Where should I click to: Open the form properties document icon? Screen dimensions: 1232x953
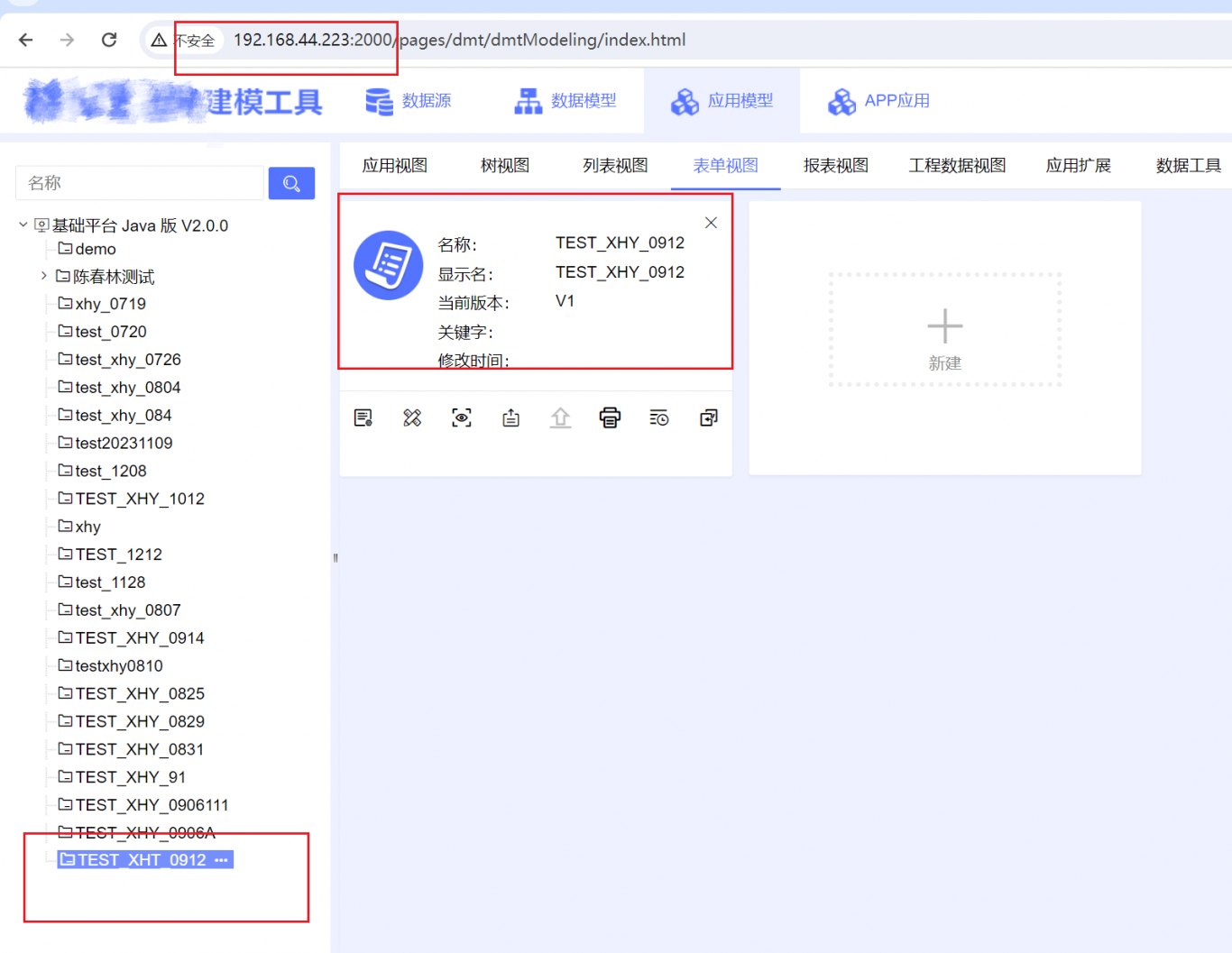pyautogui.click(x=363, y=417)
